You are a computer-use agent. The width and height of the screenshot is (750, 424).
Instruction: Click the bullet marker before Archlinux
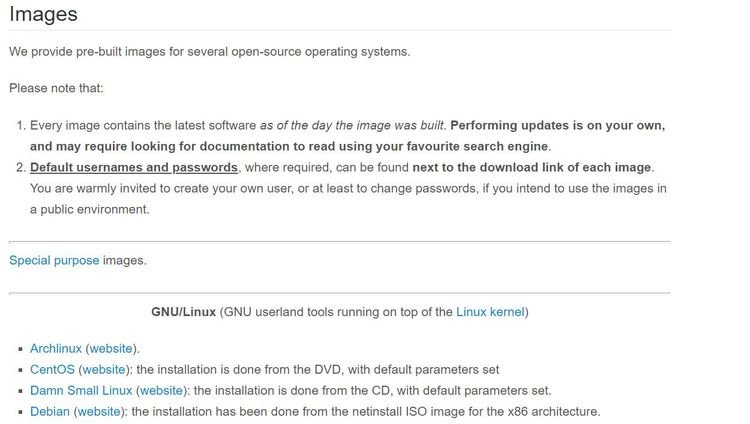point(21,349)
